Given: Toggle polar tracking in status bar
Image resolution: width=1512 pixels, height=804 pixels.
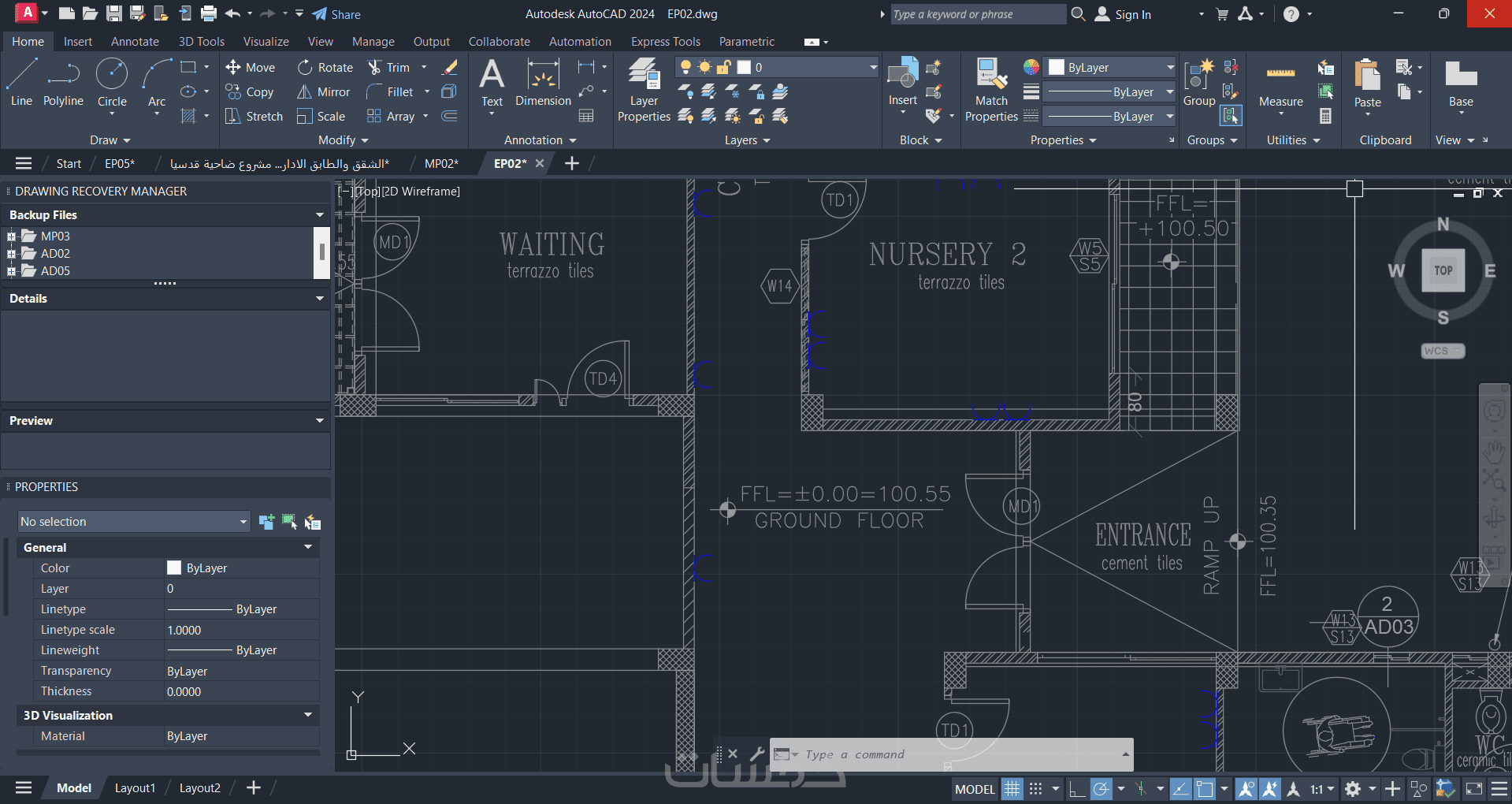Looking at the screenshot, I should (1101, 788).
